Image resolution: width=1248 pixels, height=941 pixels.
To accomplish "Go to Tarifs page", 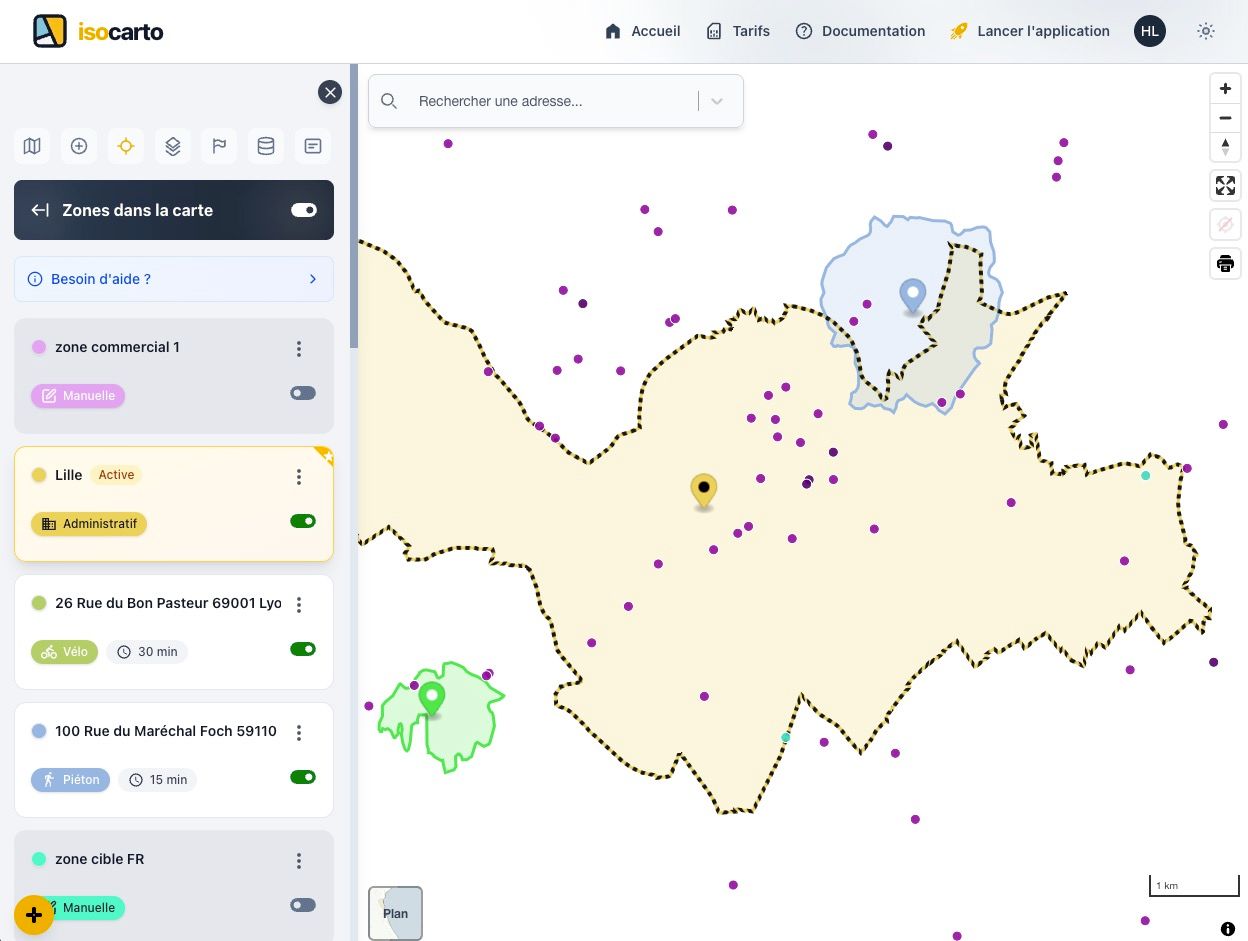I will click(738, 31).
